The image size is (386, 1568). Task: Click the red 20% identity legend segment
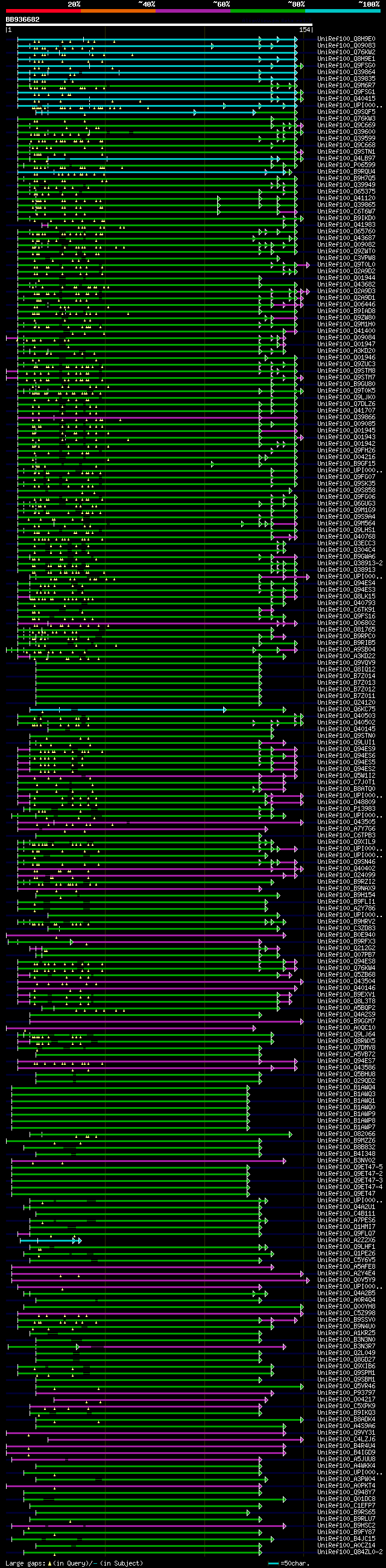pyautogui.click(x=43, y=10)
